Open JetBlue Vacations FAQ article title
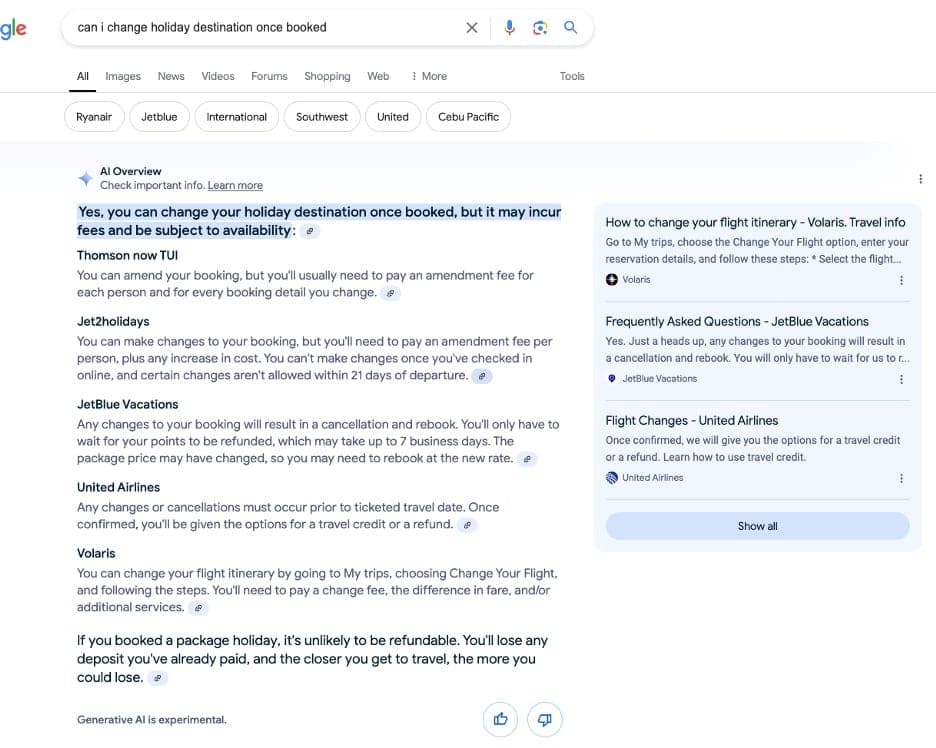Viewport: 936px width, 748px height. click(x=737, y=321)
